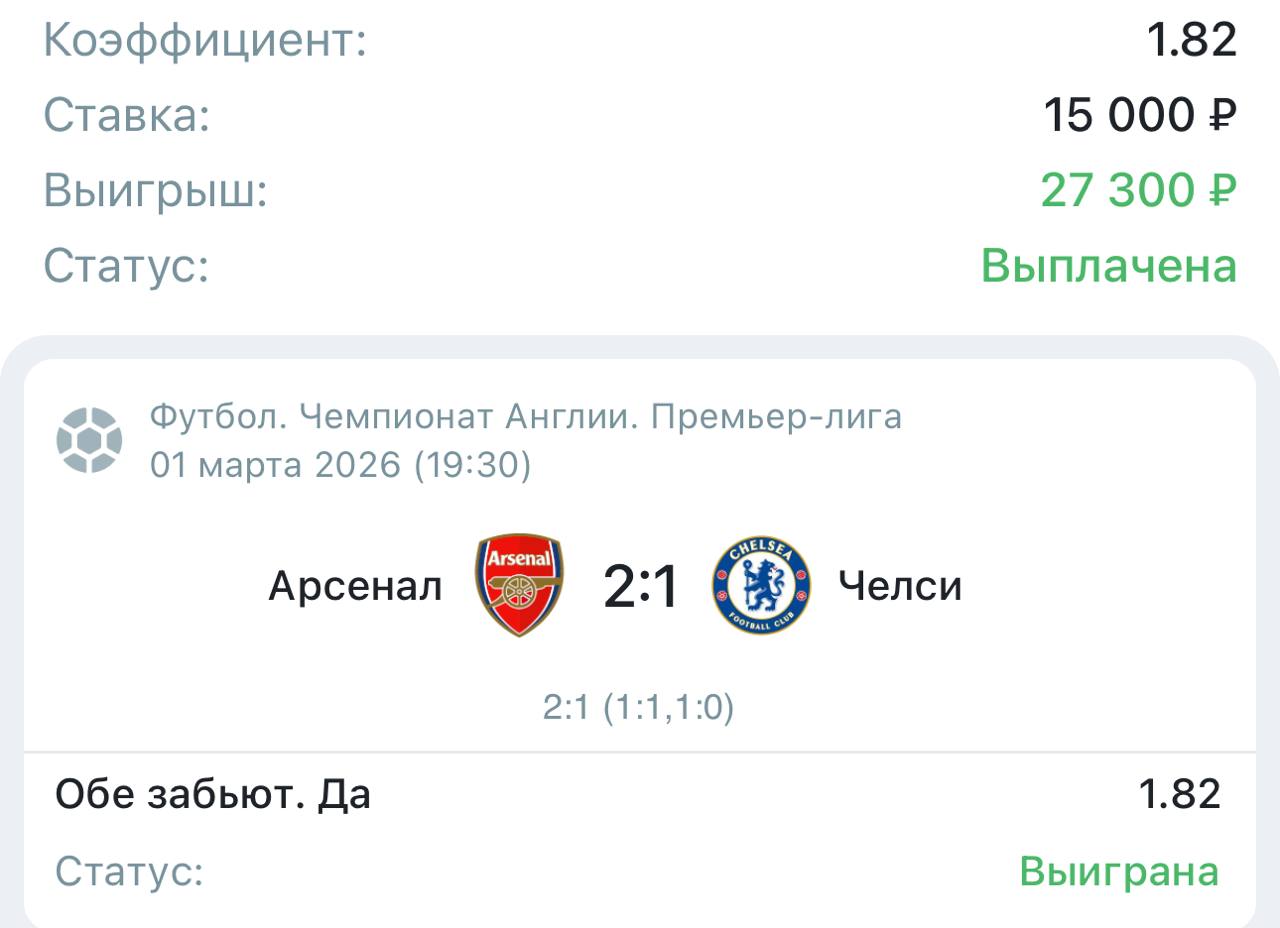Click the 15 000 ₽ stake amount

click(1140, 115)
